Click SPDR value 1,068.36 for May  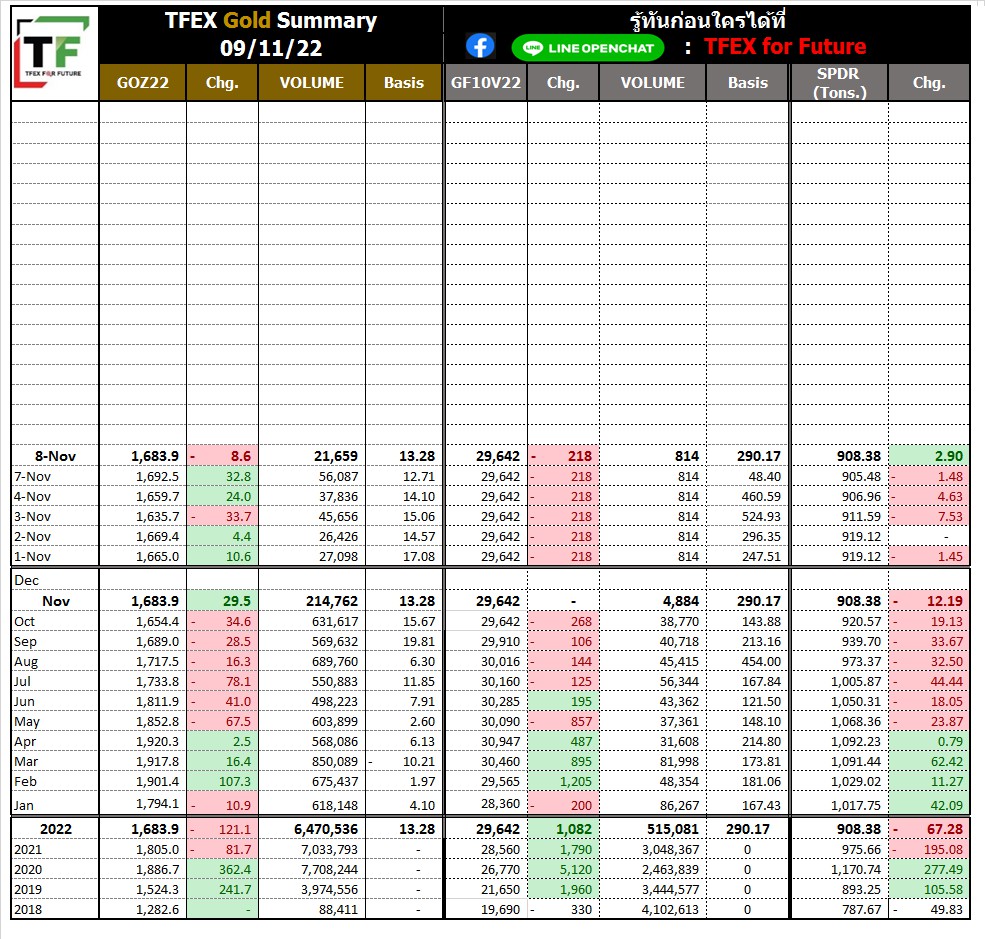[856, 722]
